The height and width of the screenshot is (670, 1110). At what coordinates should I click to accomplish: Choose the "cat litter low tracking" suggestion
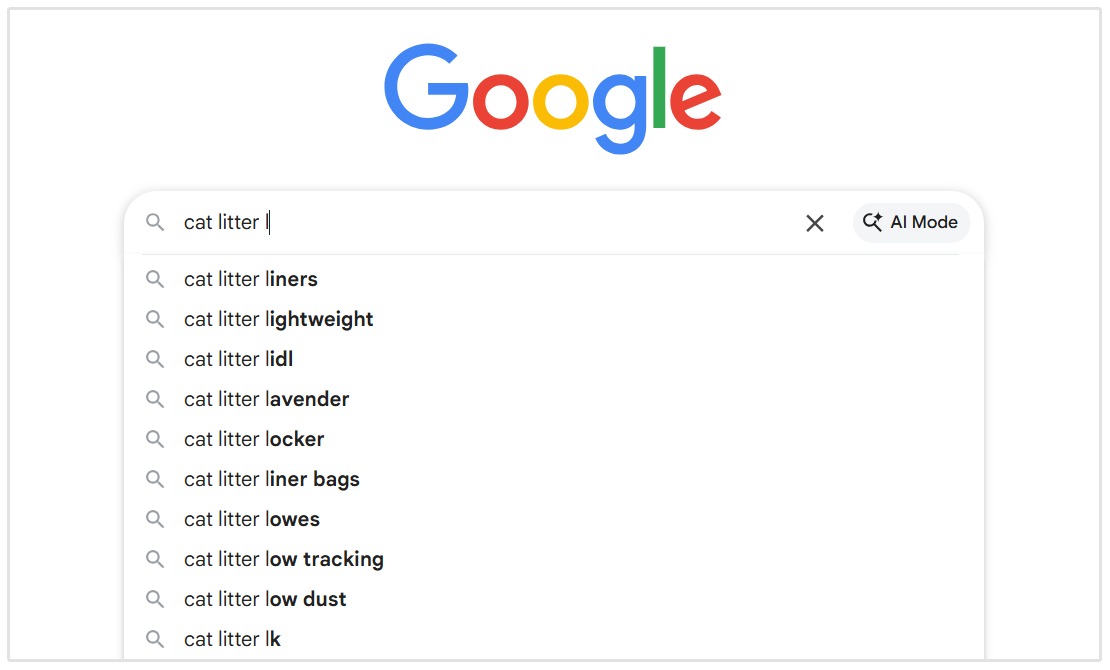pos(283,559)
